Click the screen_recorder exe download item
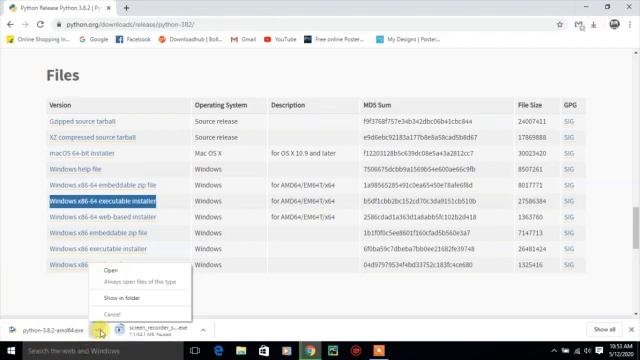Viewport: 640px width, 360px height. click(x=153, y=330)
